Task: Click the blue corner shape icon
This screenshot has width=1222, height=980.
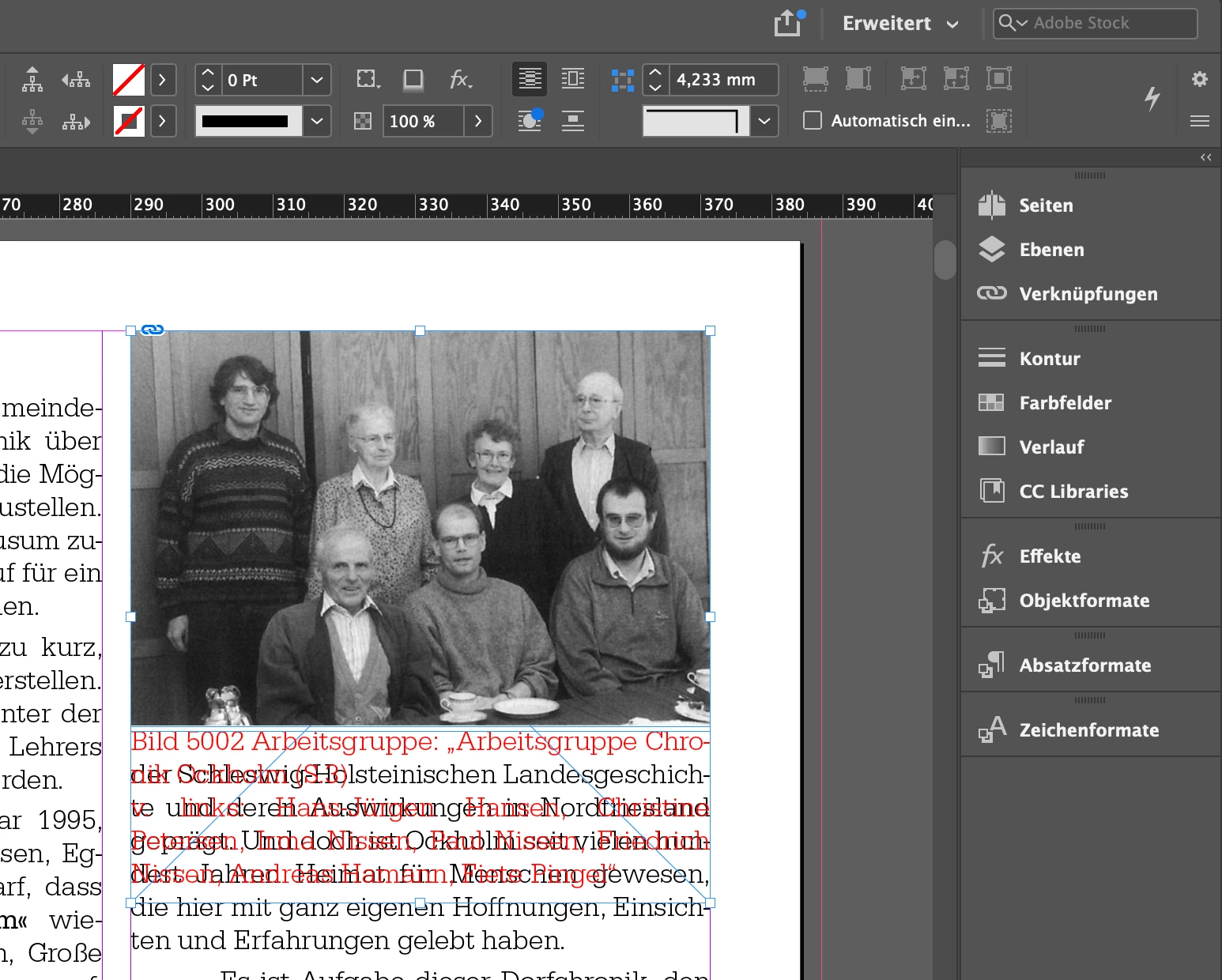Action: (623, 80)
